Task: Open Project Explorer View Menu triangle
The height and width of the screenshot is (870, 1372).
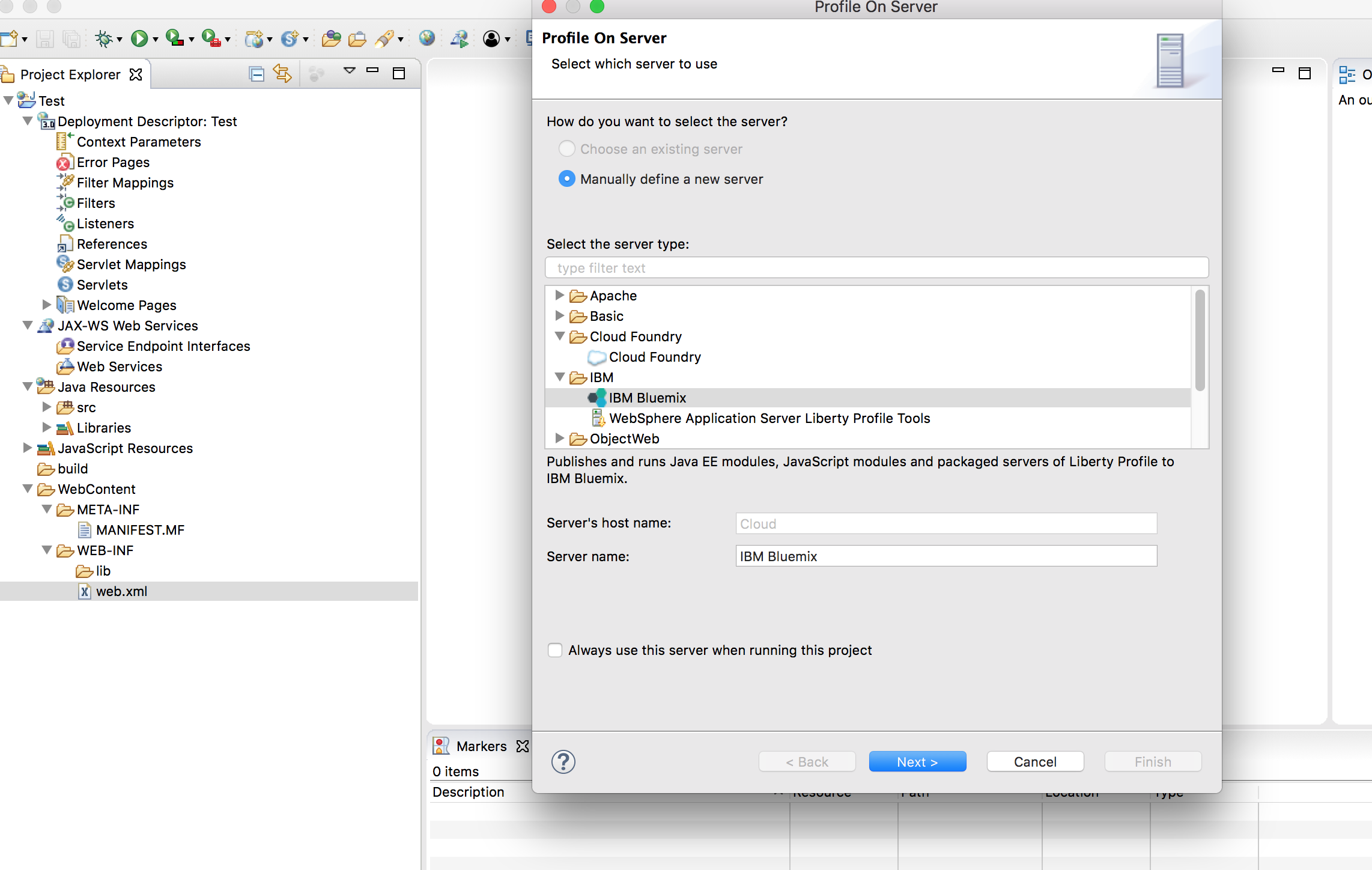Action: point(350,71)
